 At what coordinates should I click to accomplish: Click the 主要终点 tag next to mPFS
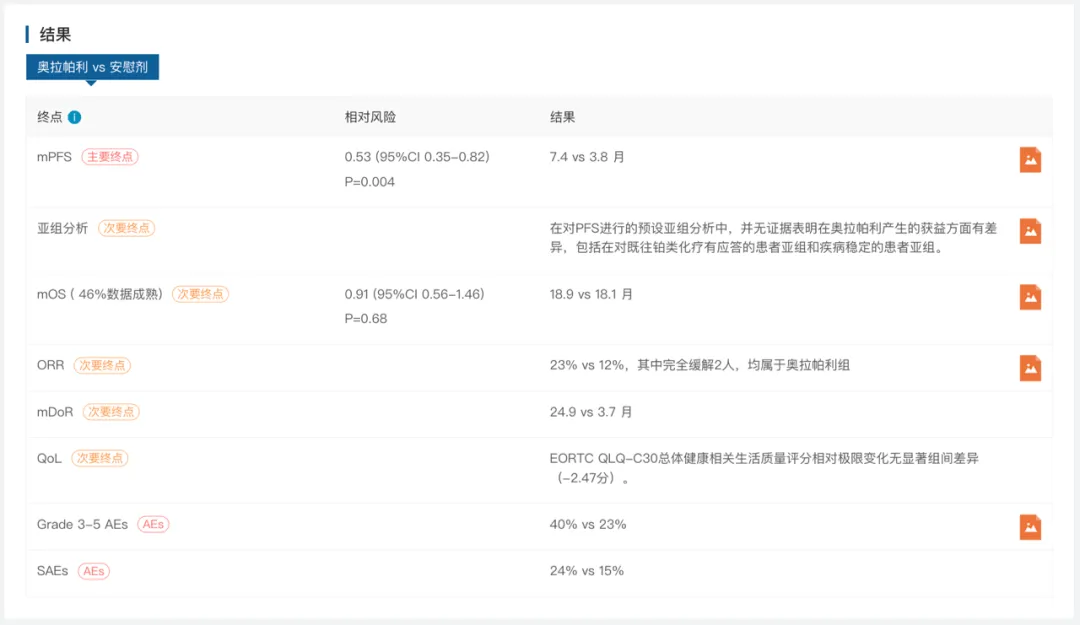(110, 157)
